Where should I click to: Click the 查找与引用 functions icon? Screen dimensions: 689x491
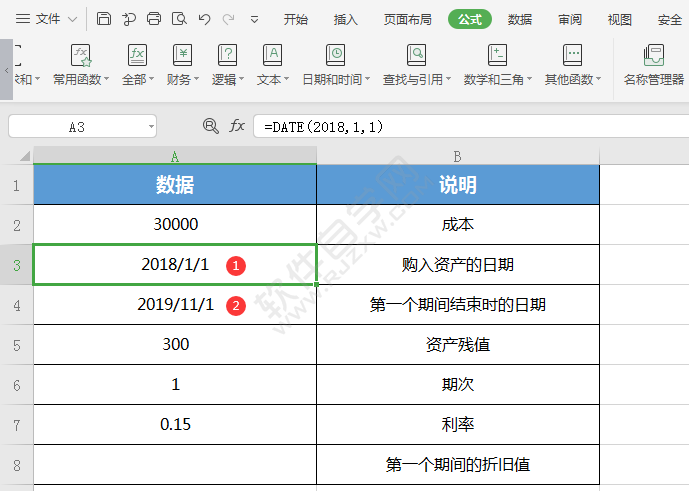pyautogui.click(x=416, y=55)
